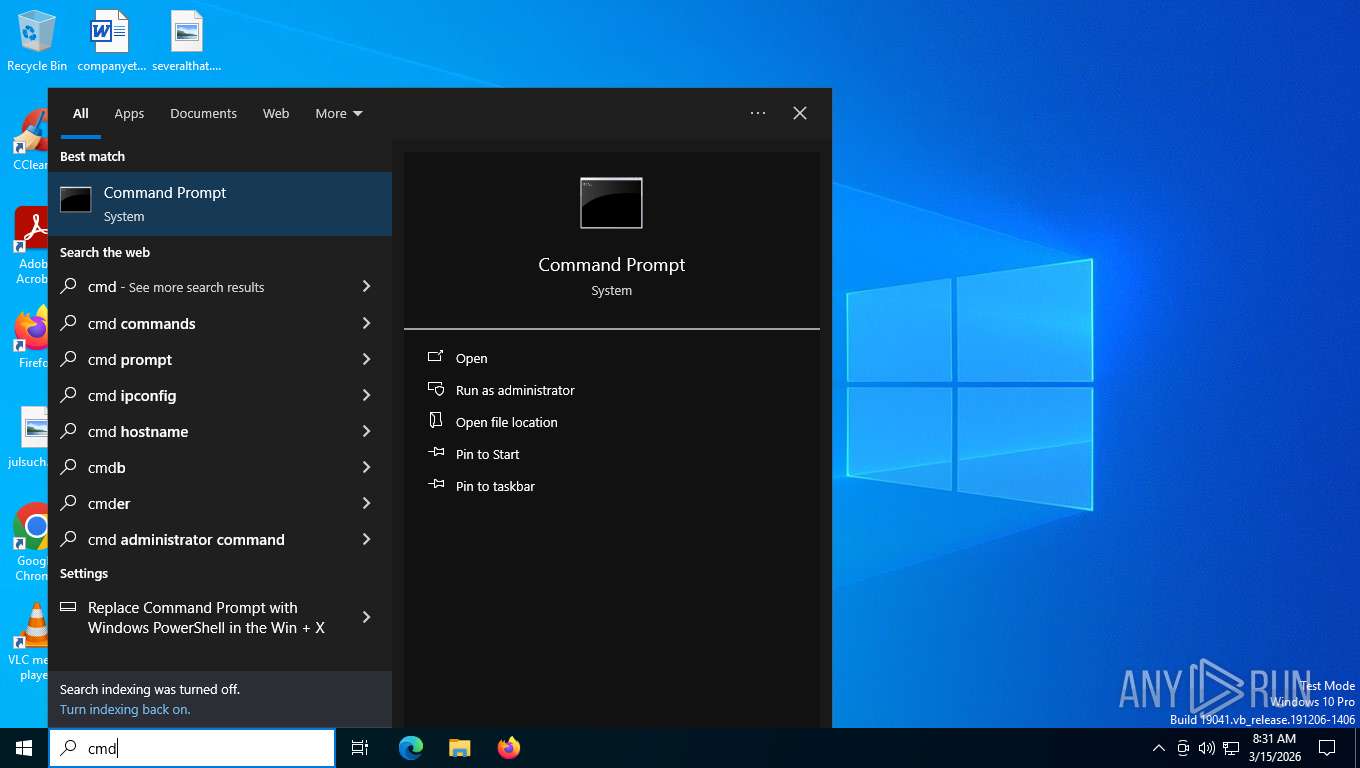This screenshot has width=1360, height=768.
Task: Click search magnifier icon beside cmd hostname
Action: pyautogui.click(x=68, y=431)
